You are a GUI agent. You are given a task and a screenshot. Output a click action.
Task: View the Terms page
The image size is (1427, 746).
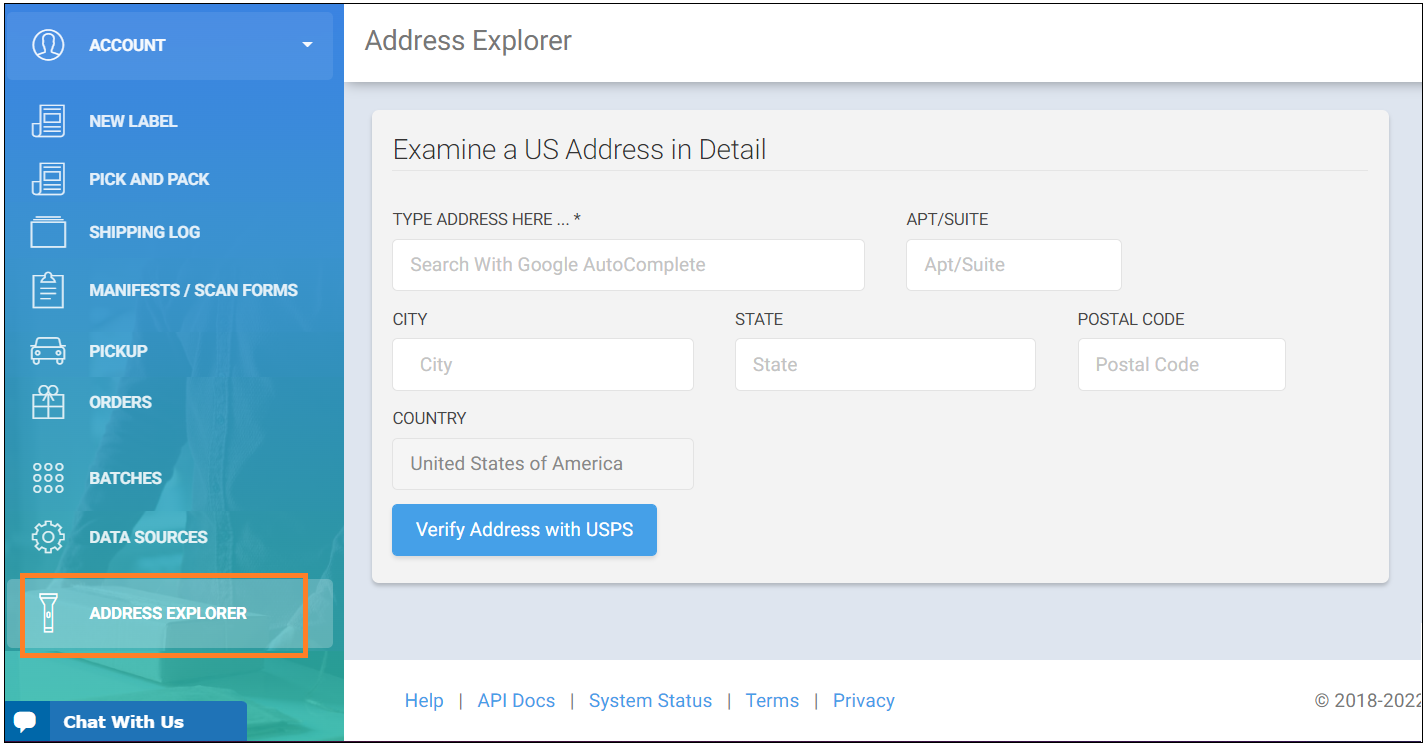click(x=772, y=700)
